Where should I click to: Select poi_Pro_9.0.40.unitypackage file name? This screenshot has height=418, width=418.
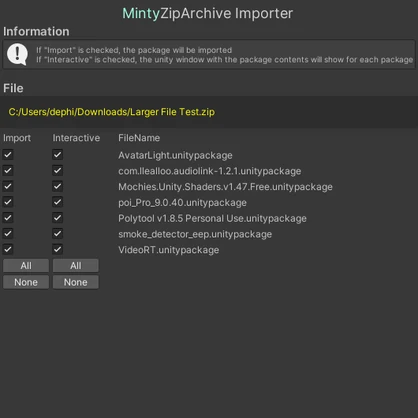coord(182,203)
